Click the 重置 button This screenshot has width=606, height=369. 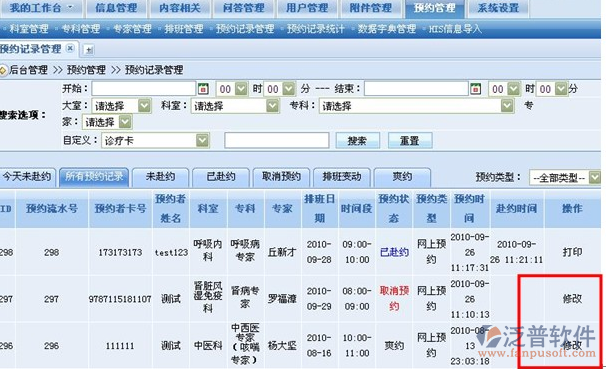click(x=410, y=141)
